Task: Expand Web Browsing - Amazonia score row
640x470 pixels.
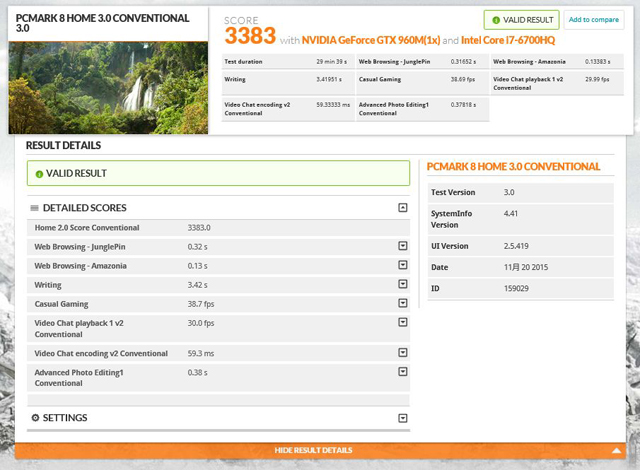Action: tap(402, 265)
